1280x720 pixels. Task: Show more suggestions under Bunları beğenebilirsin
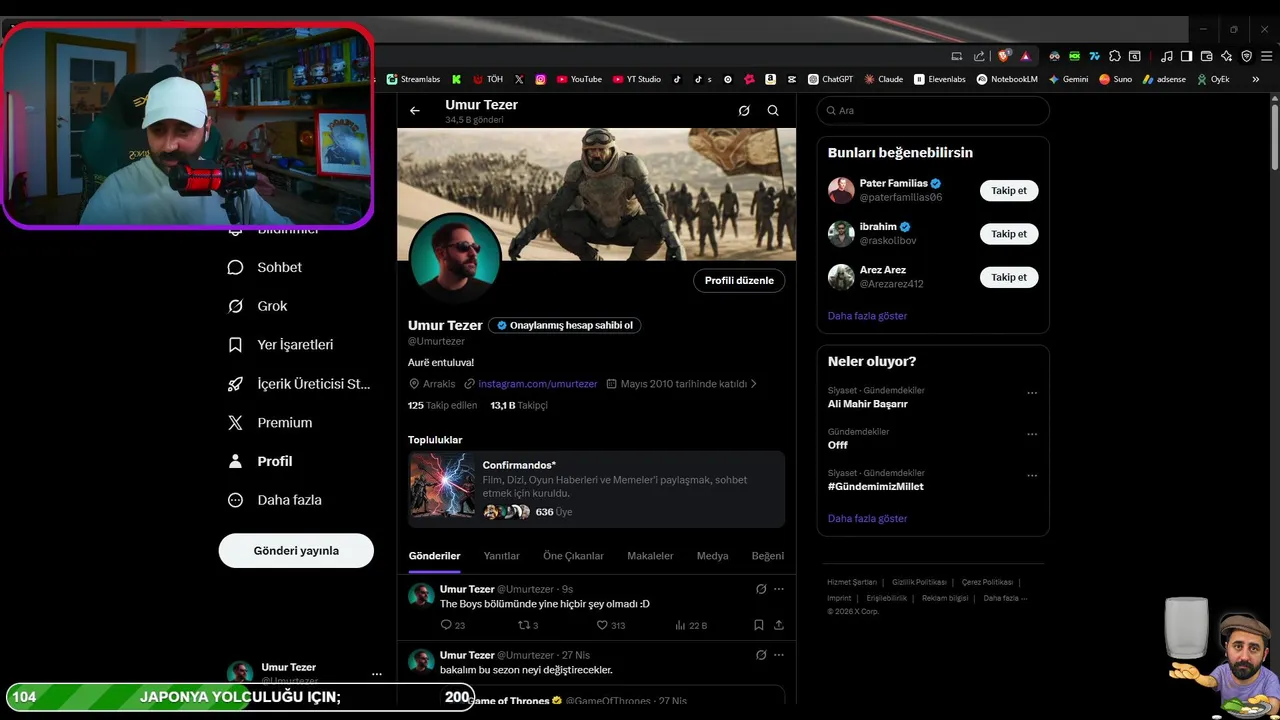click(867, 316)
